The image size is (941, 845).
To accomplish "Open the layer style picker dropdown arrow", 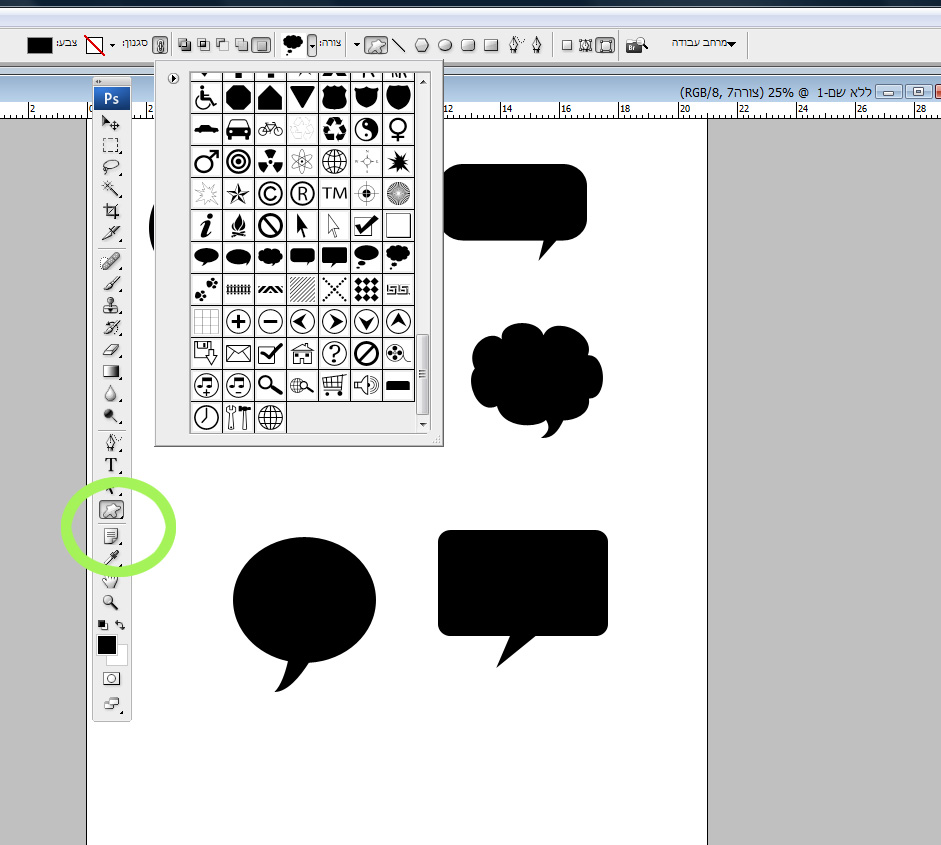I will click(112, 45).
